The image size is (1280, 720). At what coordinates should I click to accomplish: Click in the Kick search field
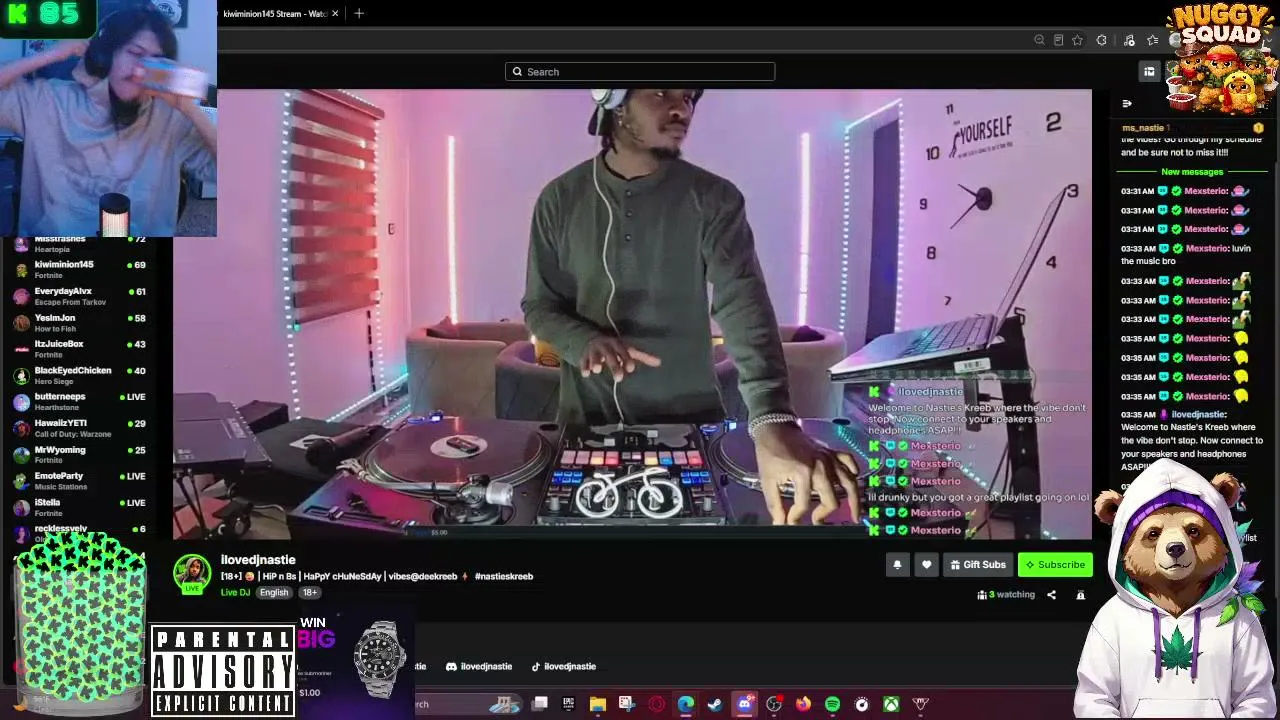tap(640, 72)
